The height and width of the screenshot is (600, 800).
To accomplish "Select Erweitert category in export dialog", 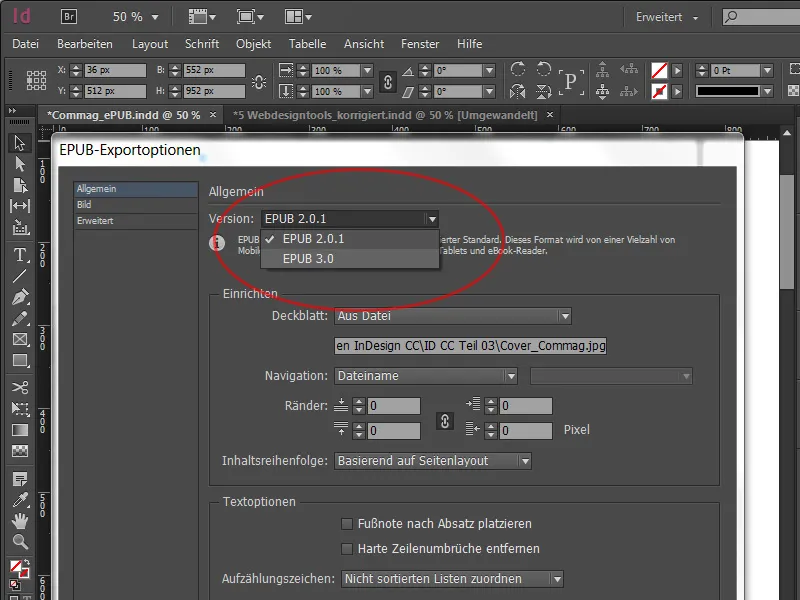I will tap(136, 221).
